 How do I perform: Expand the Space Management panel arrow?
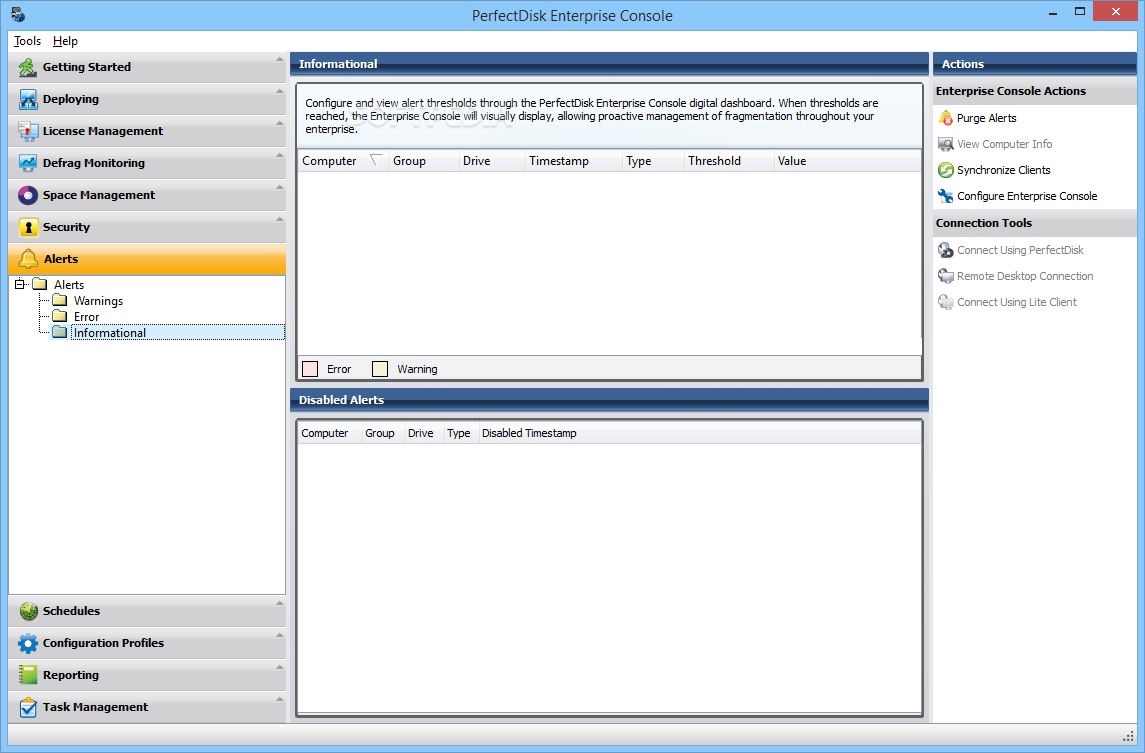[280, 187]
